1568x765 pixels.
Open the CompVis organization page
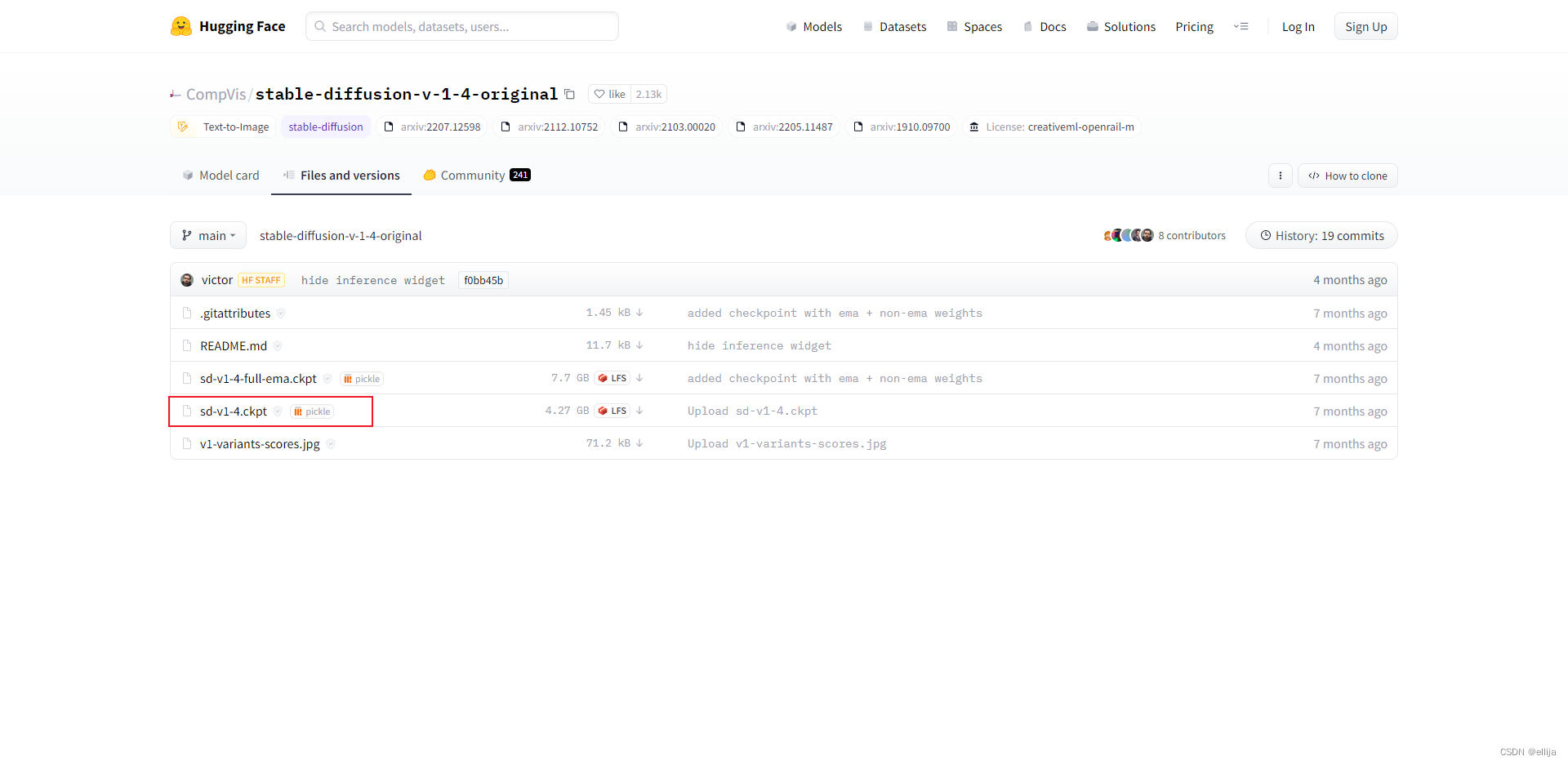(216, 94)
